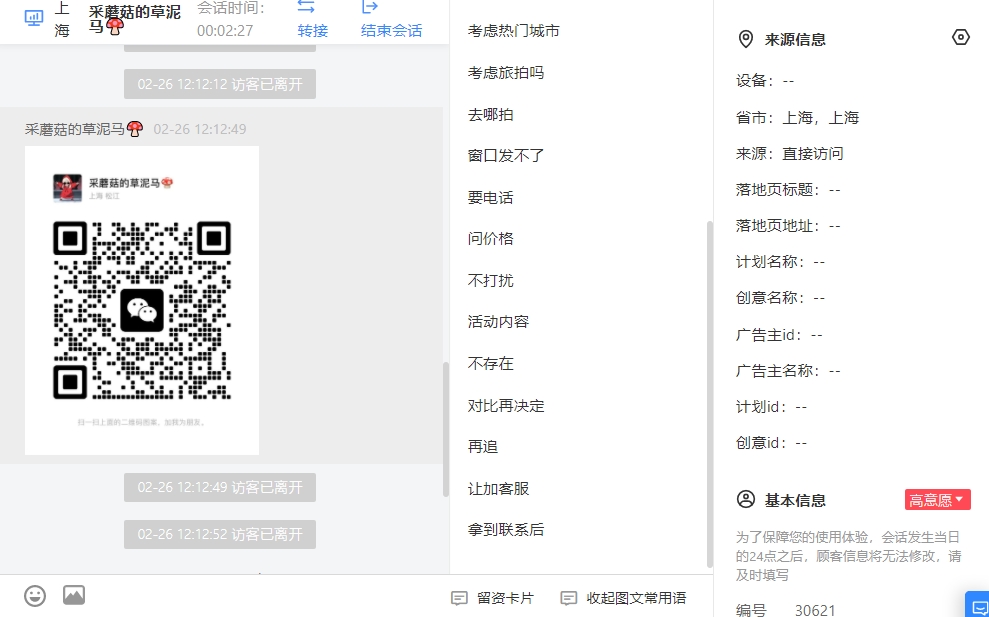Open the blue chat widget icon at corner
The width and height of the screenshot is (989, 617).
[980, 606]
